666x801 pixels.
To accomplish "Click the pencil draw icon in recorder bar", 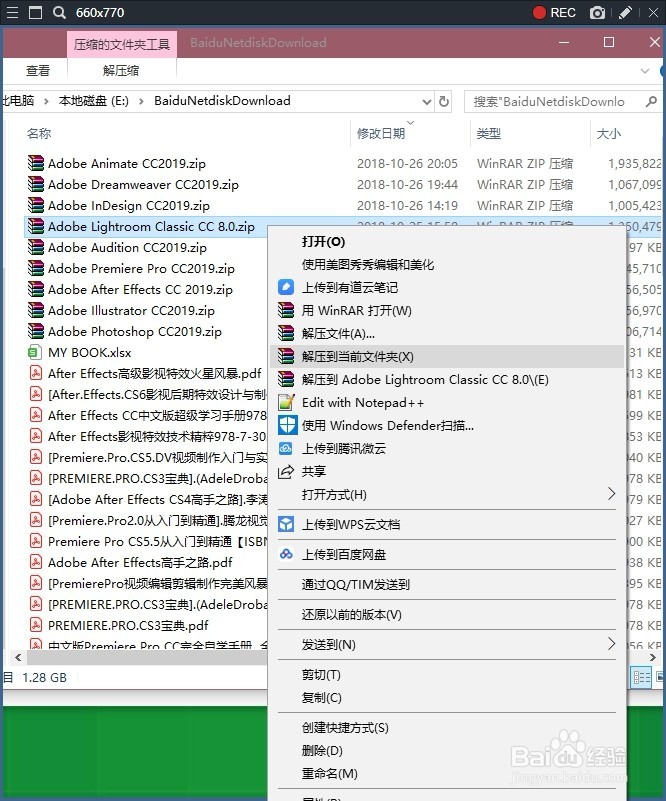I will tap(625, 12).
